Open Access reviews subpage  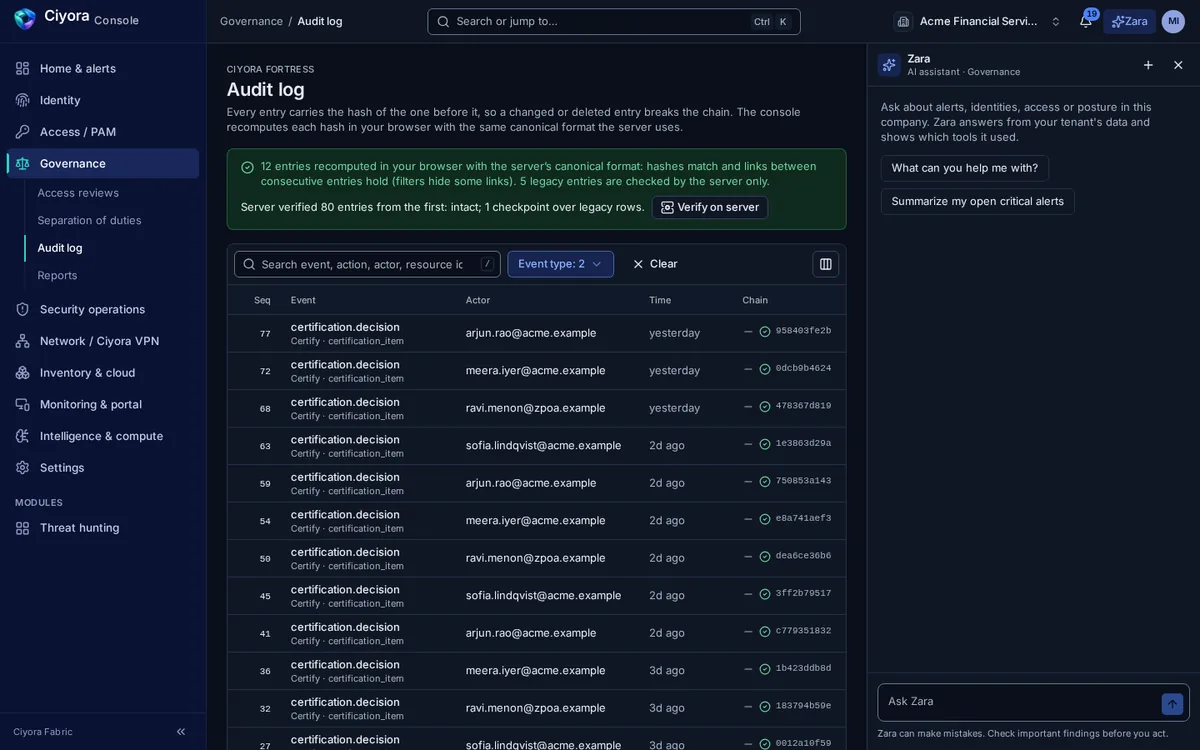click(x=78, y=193)
